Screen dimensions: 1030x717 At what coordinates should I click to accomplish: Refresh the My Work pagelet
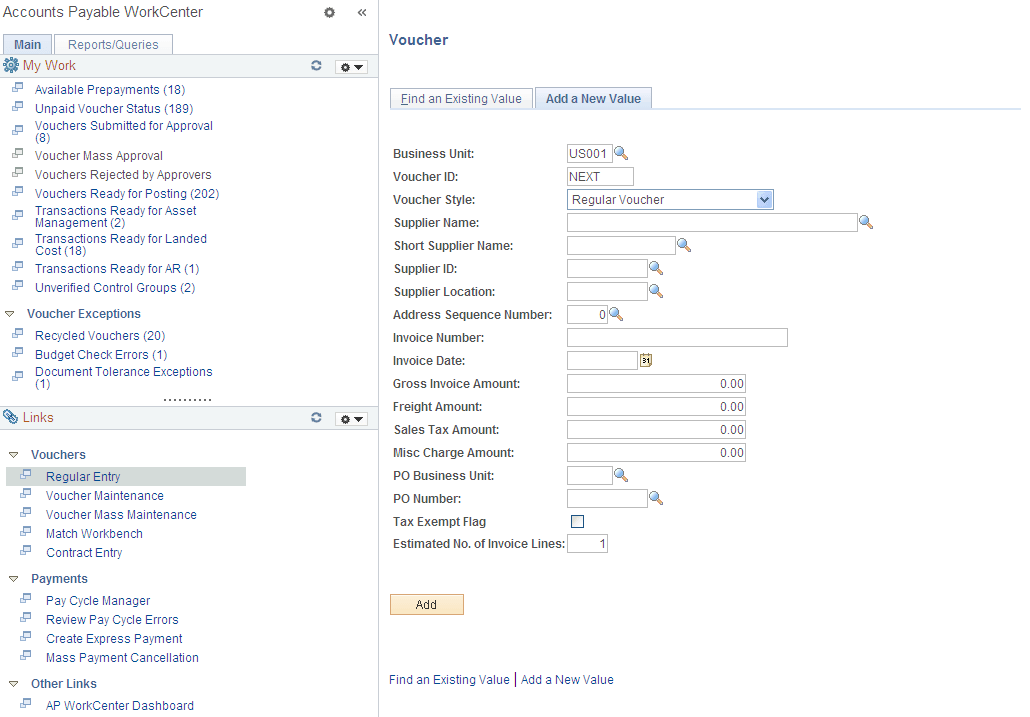(316, 65)
